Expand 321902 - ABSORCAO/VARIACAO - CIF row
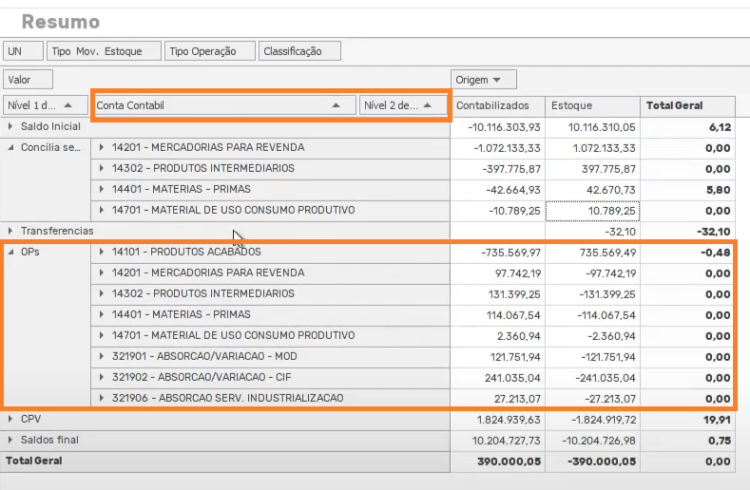 tap(101, 378)
